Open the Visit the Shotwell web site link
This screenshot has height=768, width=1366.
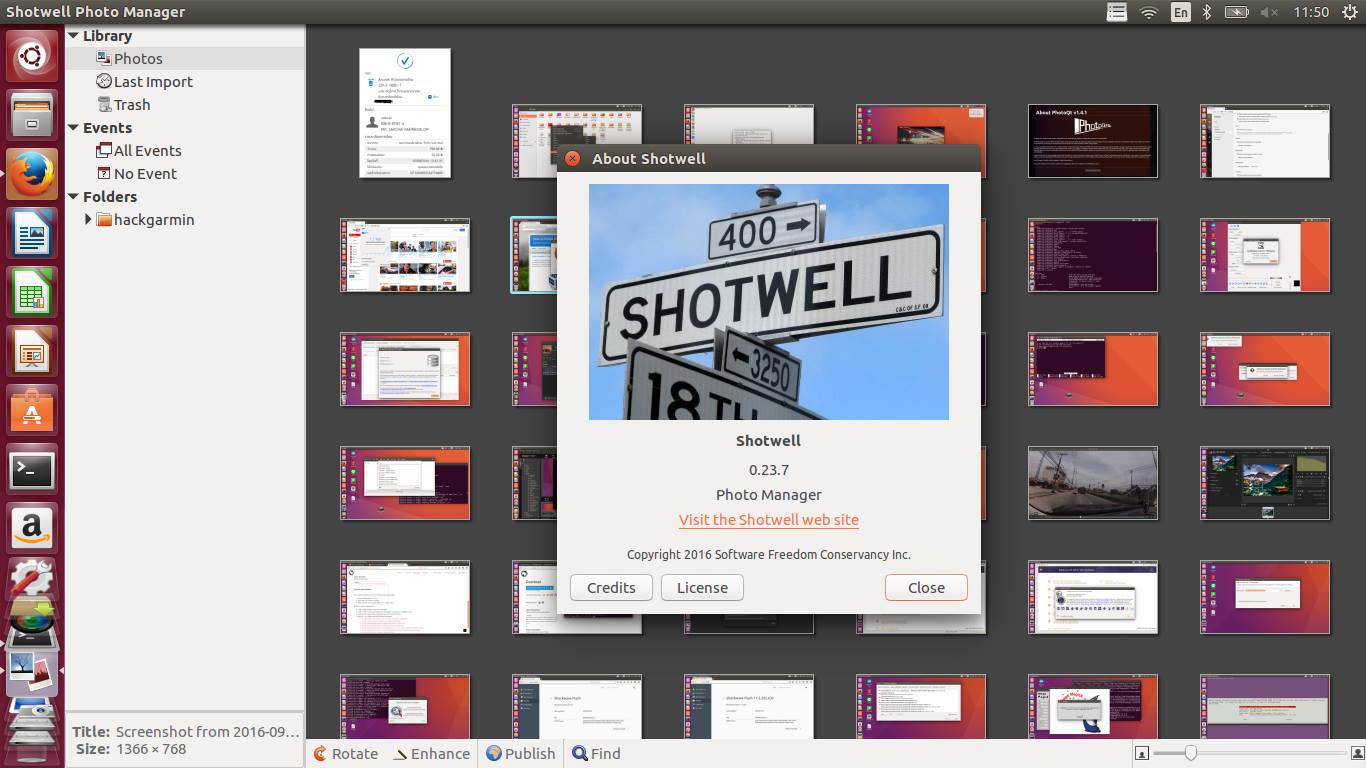point(769,520)
